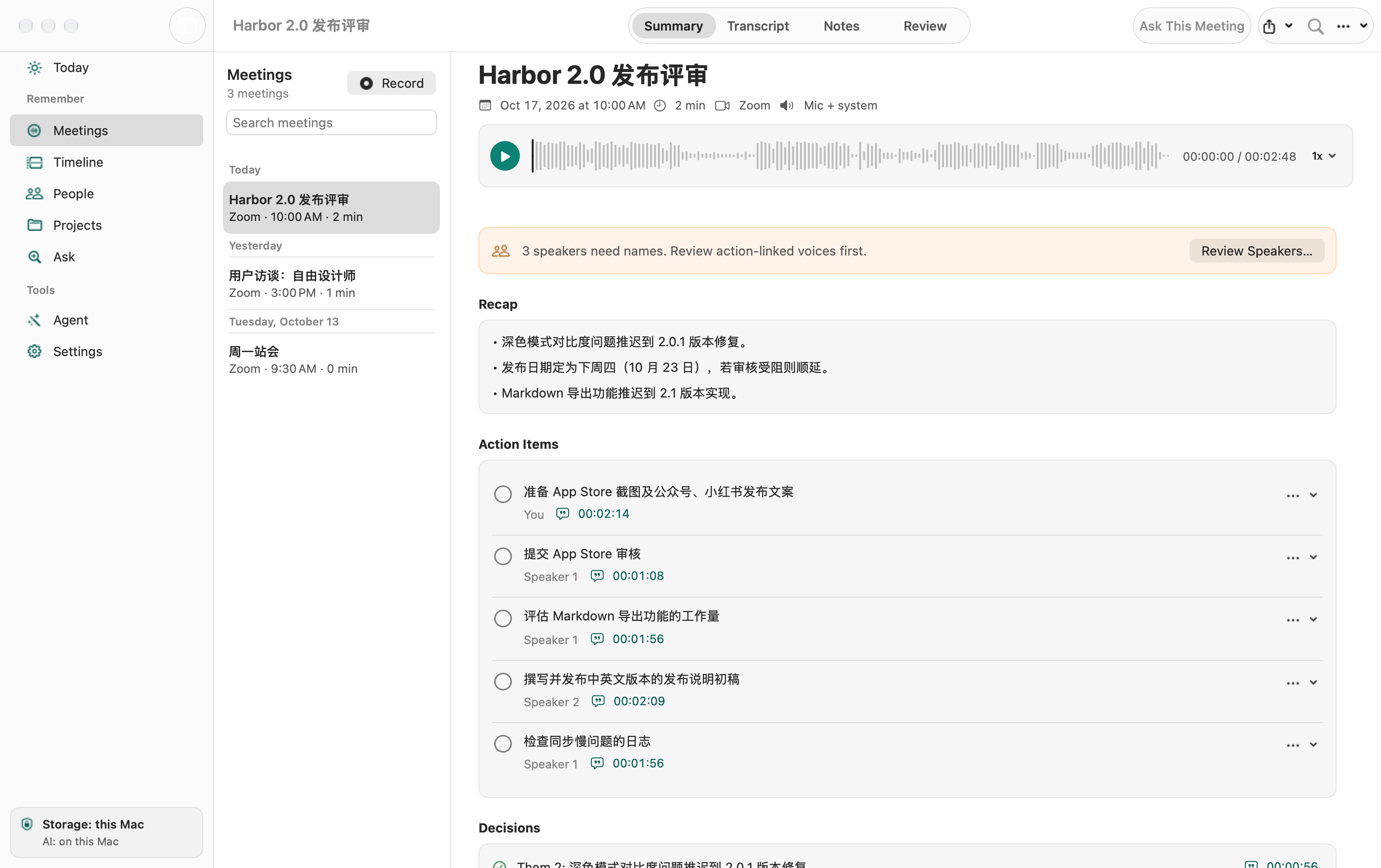This screenshot has height=868, width=1381.
Task: Jump to quote at 00:02:14
Action: click(592, 514)
